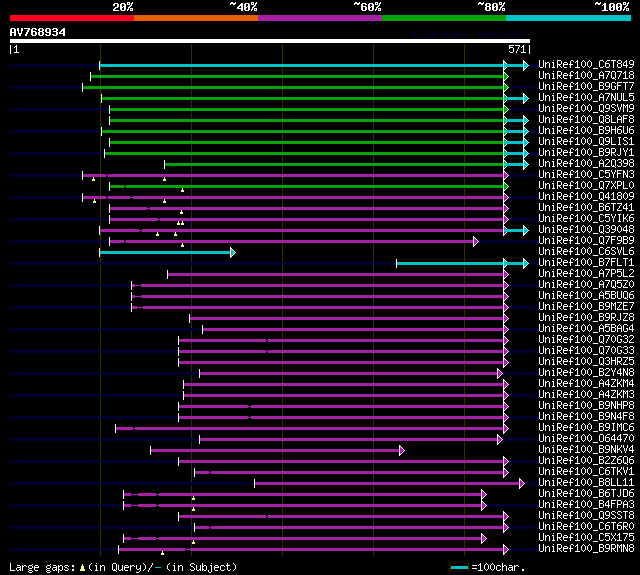640x575 pixels.
Task: Click the cyan 100char scale bar
Action: (x=459, y=568)
